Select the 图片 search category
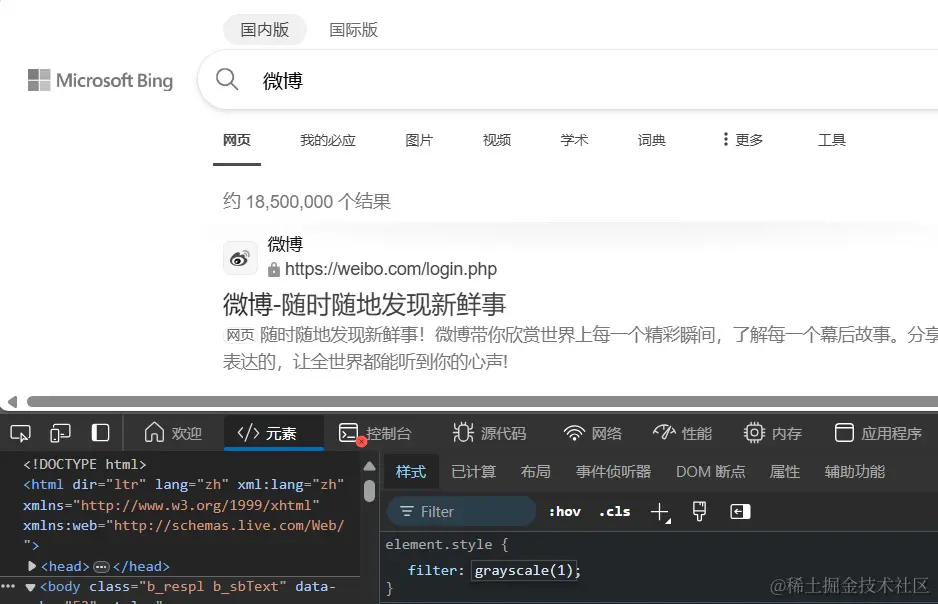The height and width of the screenshot is (604, 938). tap(419, 140)
